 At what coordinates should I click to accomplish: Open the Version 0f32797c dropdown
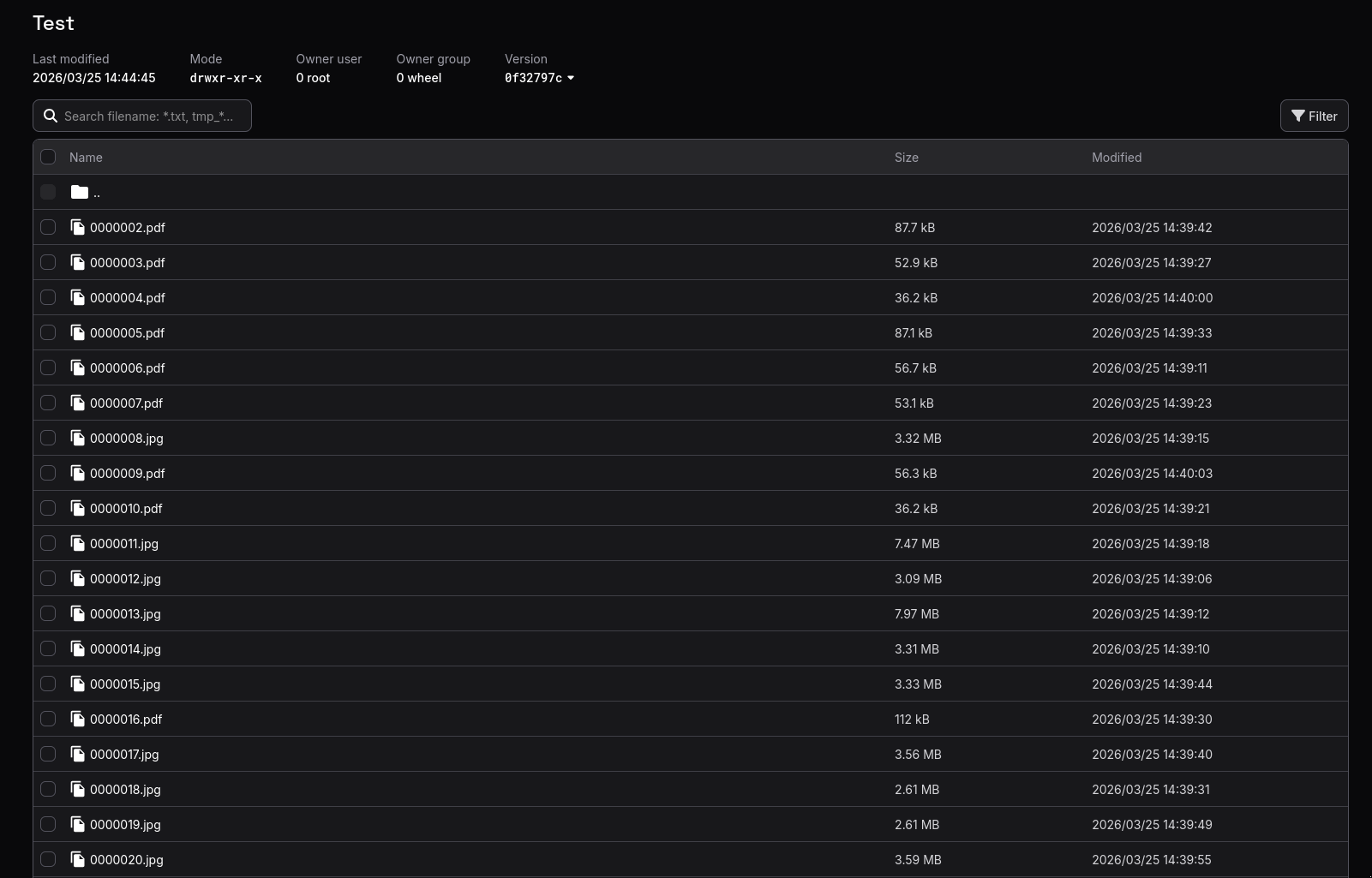(540, 78)
